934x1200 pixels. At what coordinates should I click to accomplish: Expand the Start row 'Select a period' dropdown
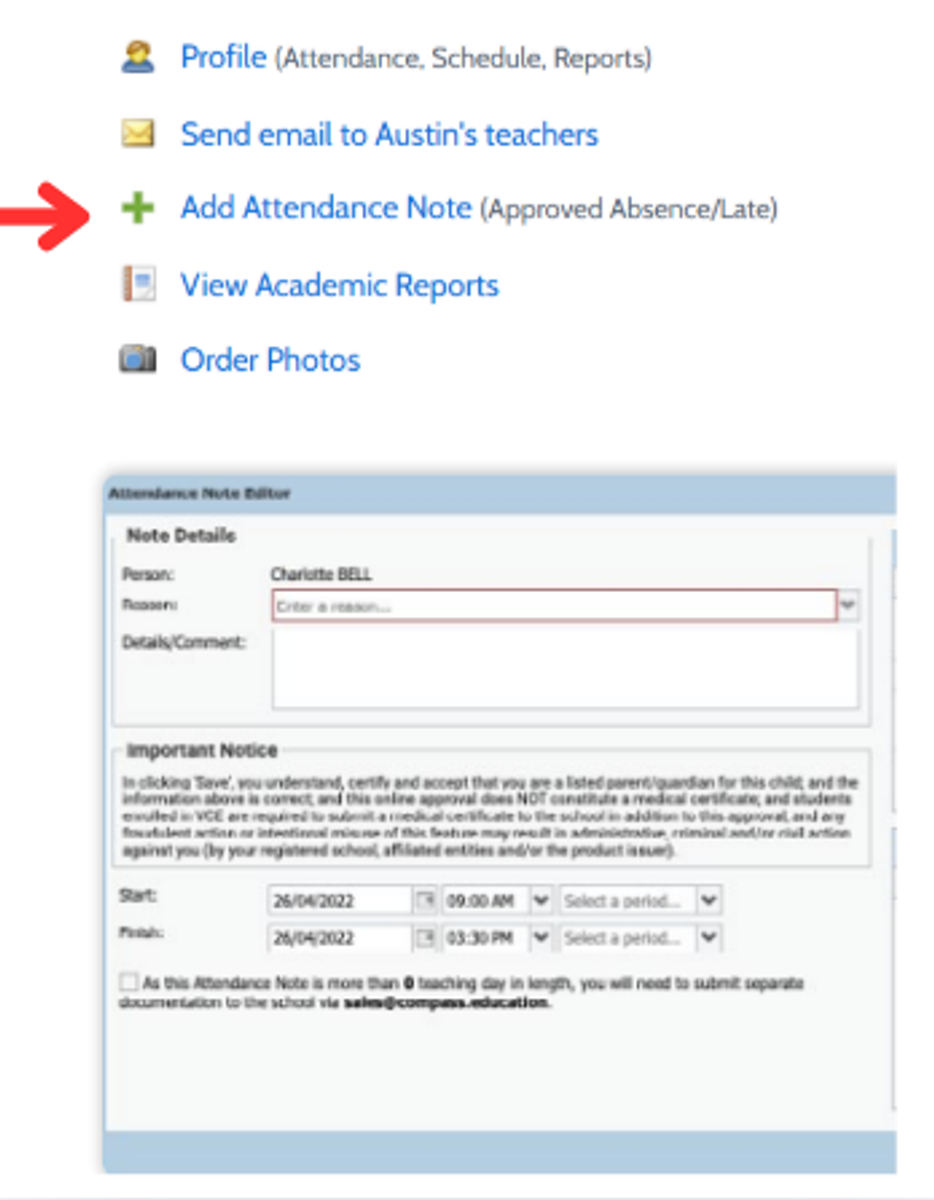(x=709, y=901)
